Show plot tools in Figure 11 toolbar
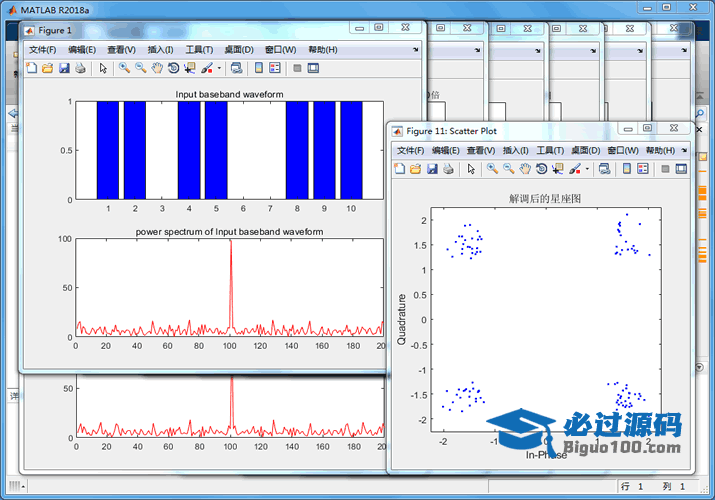The height and width of the screenshot is (500, 715). click(682, 169)
